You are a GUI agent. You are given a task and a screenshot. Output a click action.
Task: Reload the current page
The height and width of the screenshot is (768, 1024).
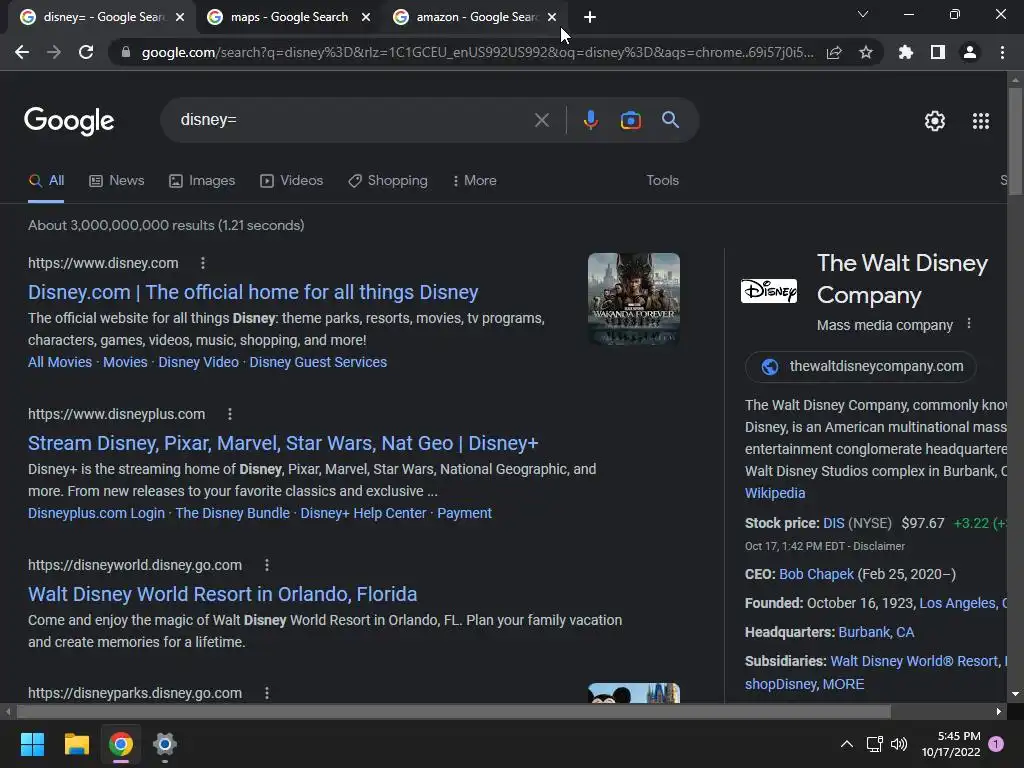pyautogui.click(x=86, y=52)
